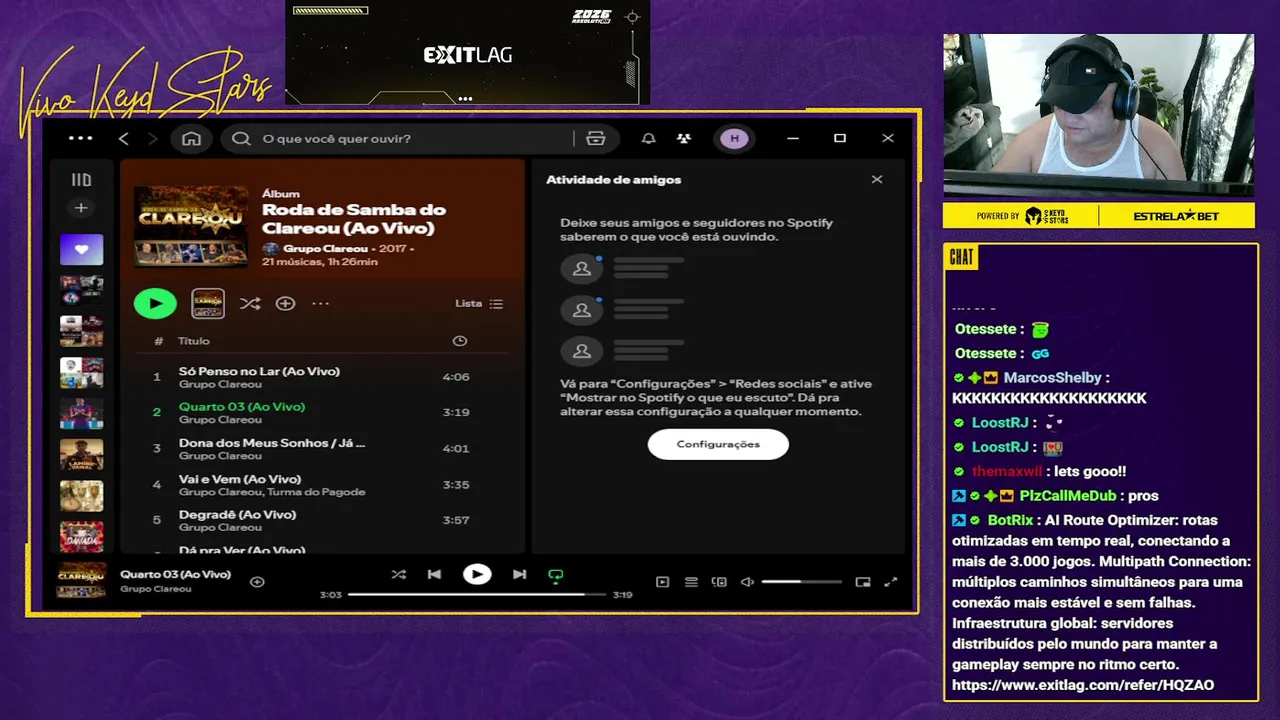The width and height of the screenshot is (1280, 720).
Task: Minimize the Spotify window
Action: (x=793, y=139)
